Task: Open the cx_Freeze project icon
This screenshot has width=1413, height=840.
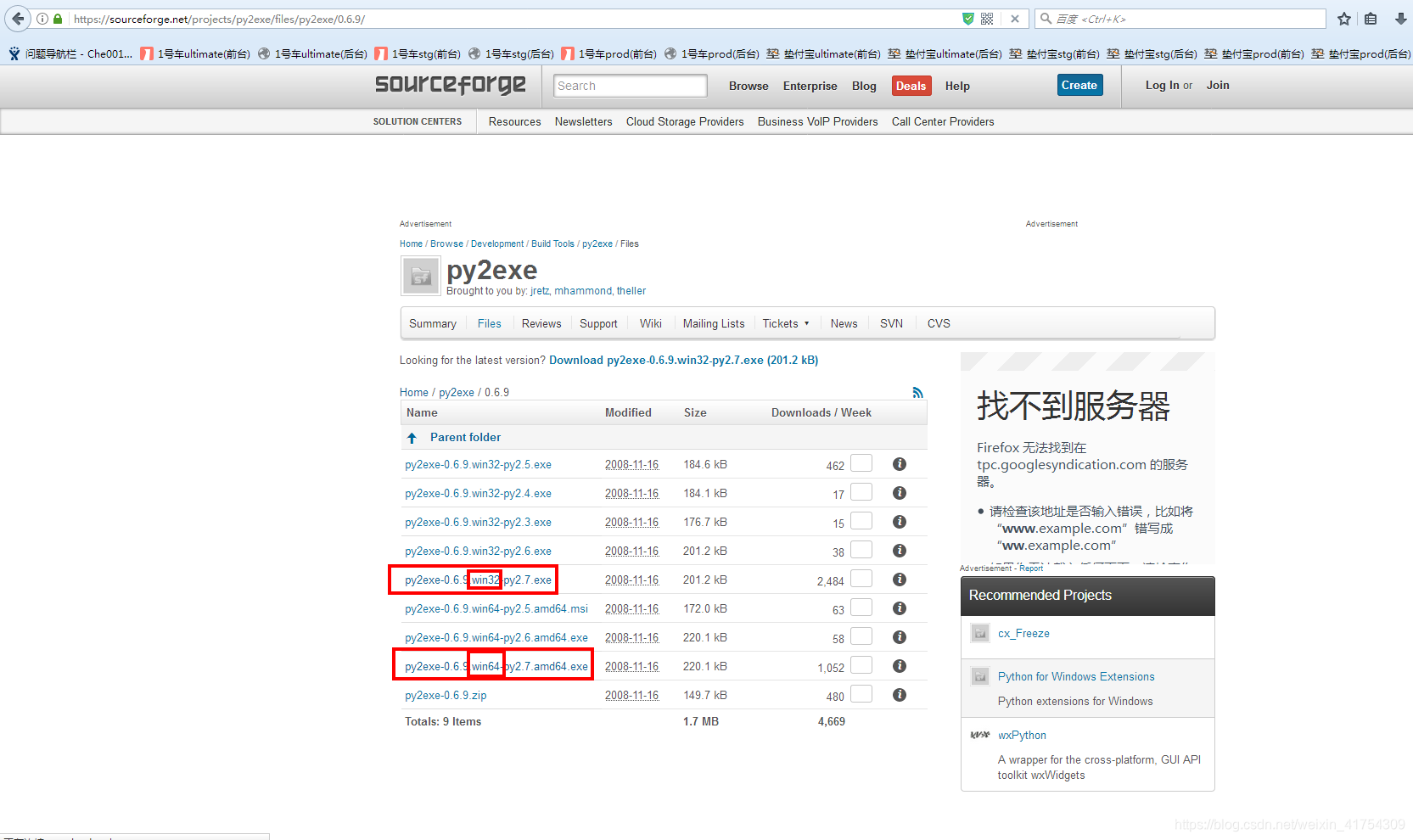Action: 980,633
